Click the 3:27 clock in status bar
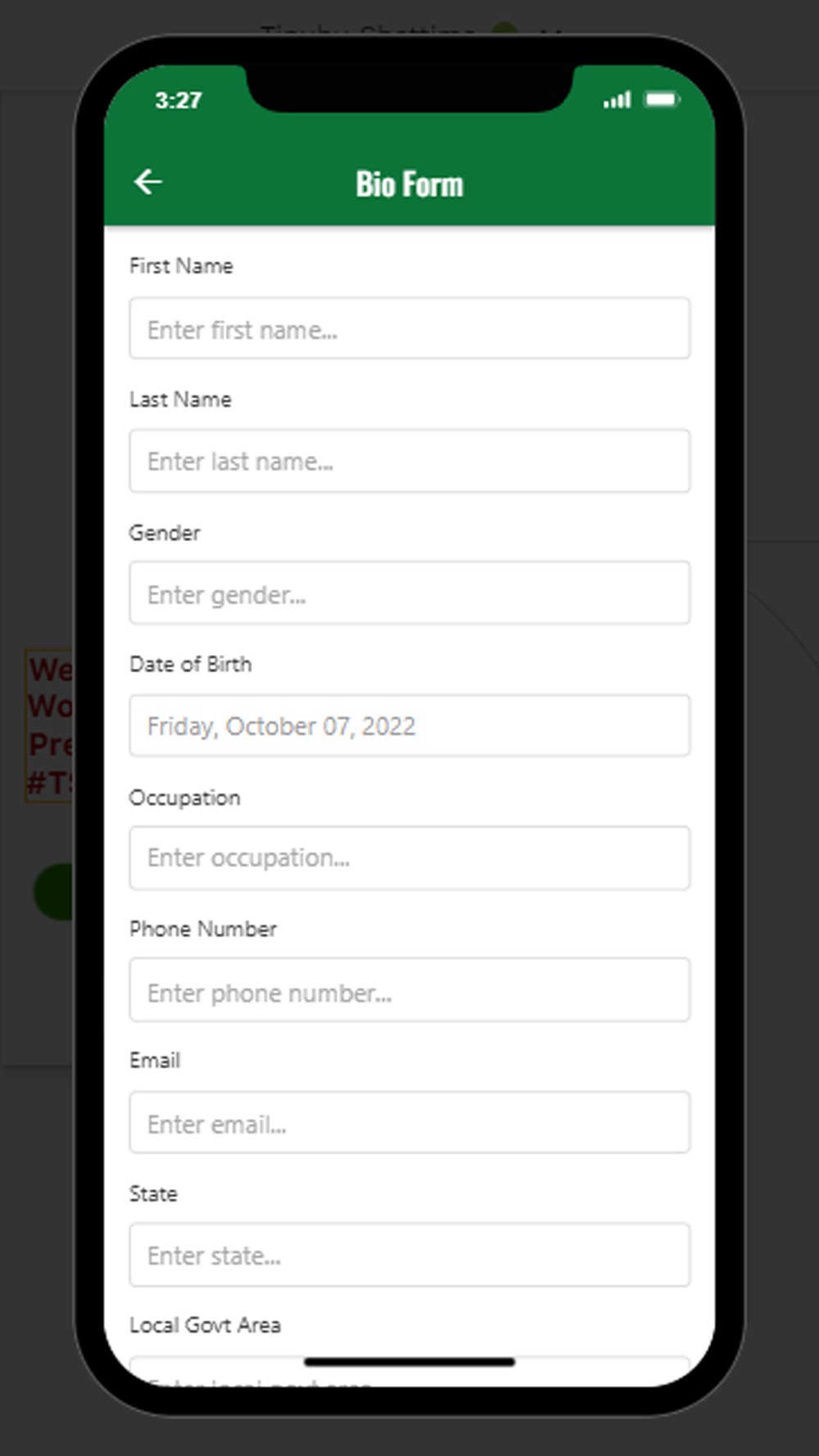Image resolution: width=819 pixels, height=1456 pixels. tap(178, 101)
